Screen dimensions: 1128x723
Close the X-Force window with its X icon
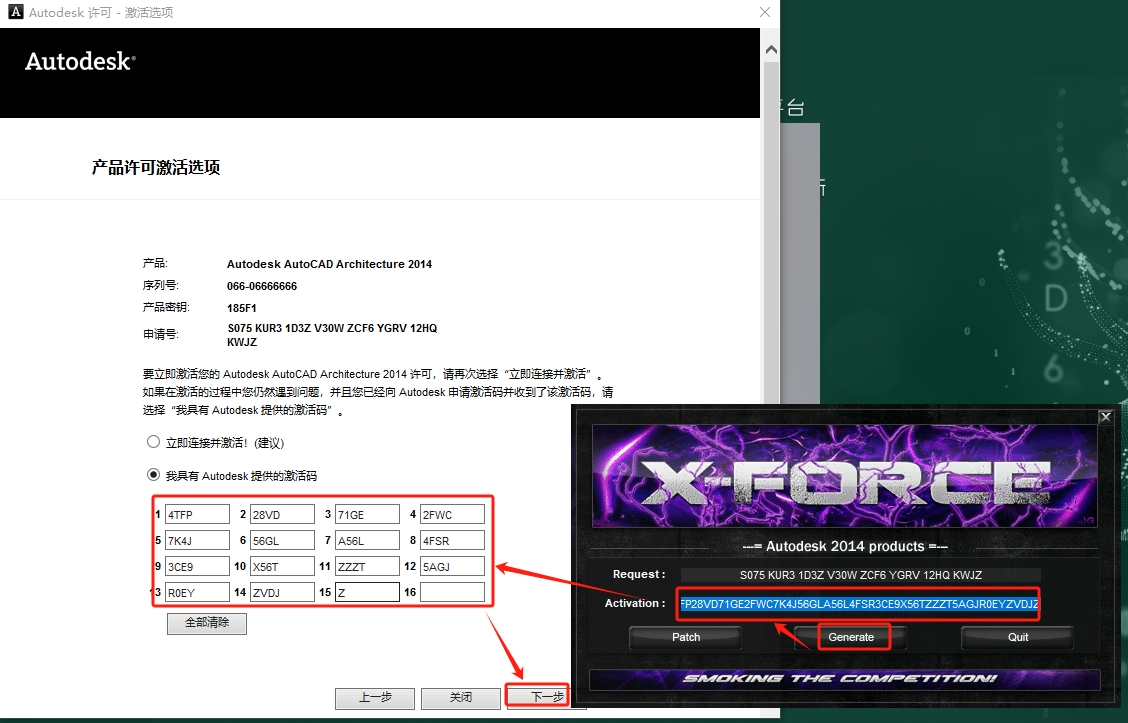[x=1105, y=417]
